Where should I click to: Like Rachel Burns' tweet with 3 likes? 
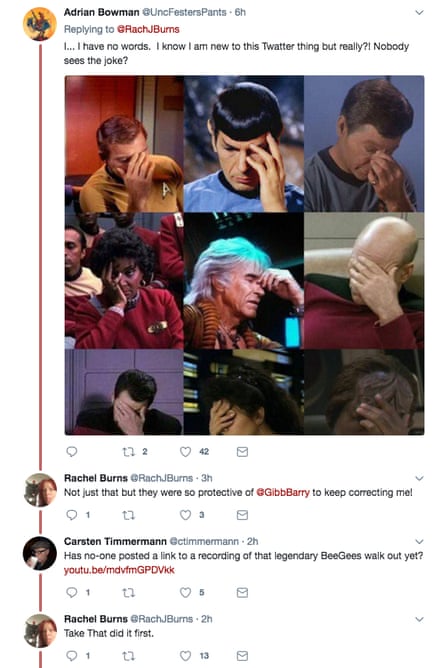pyautogui.click(x=185, y=515)
